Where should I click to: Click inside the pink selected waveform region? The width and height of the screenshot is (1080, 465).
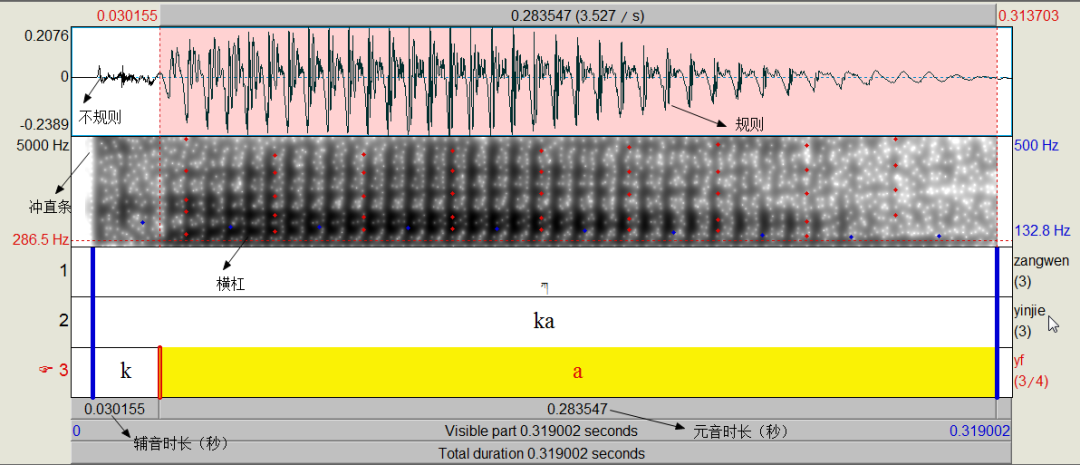click(578, 81)
